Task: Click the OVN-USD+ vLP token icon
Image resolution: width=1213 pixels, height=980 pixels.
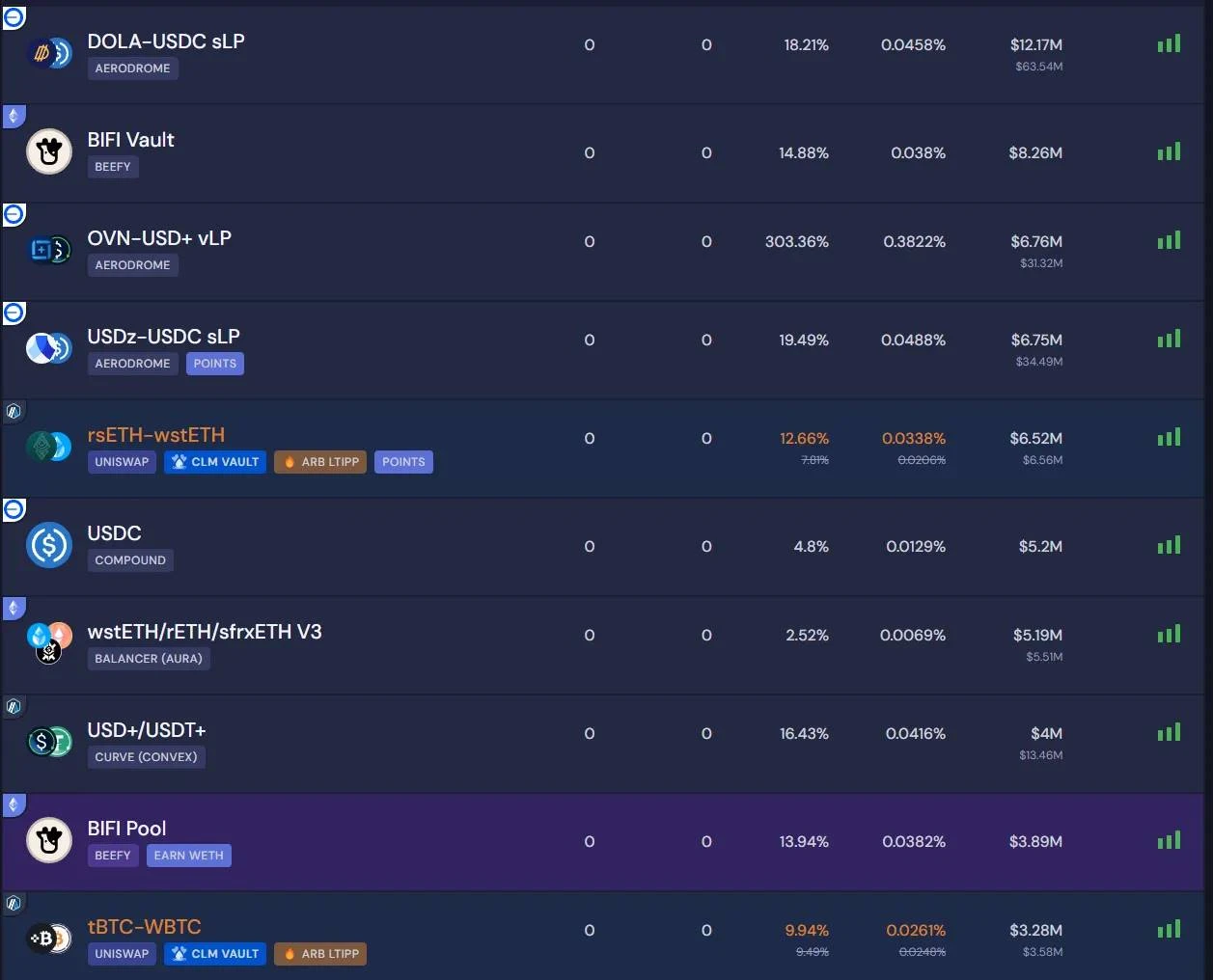Action: [x=48, y=251]
